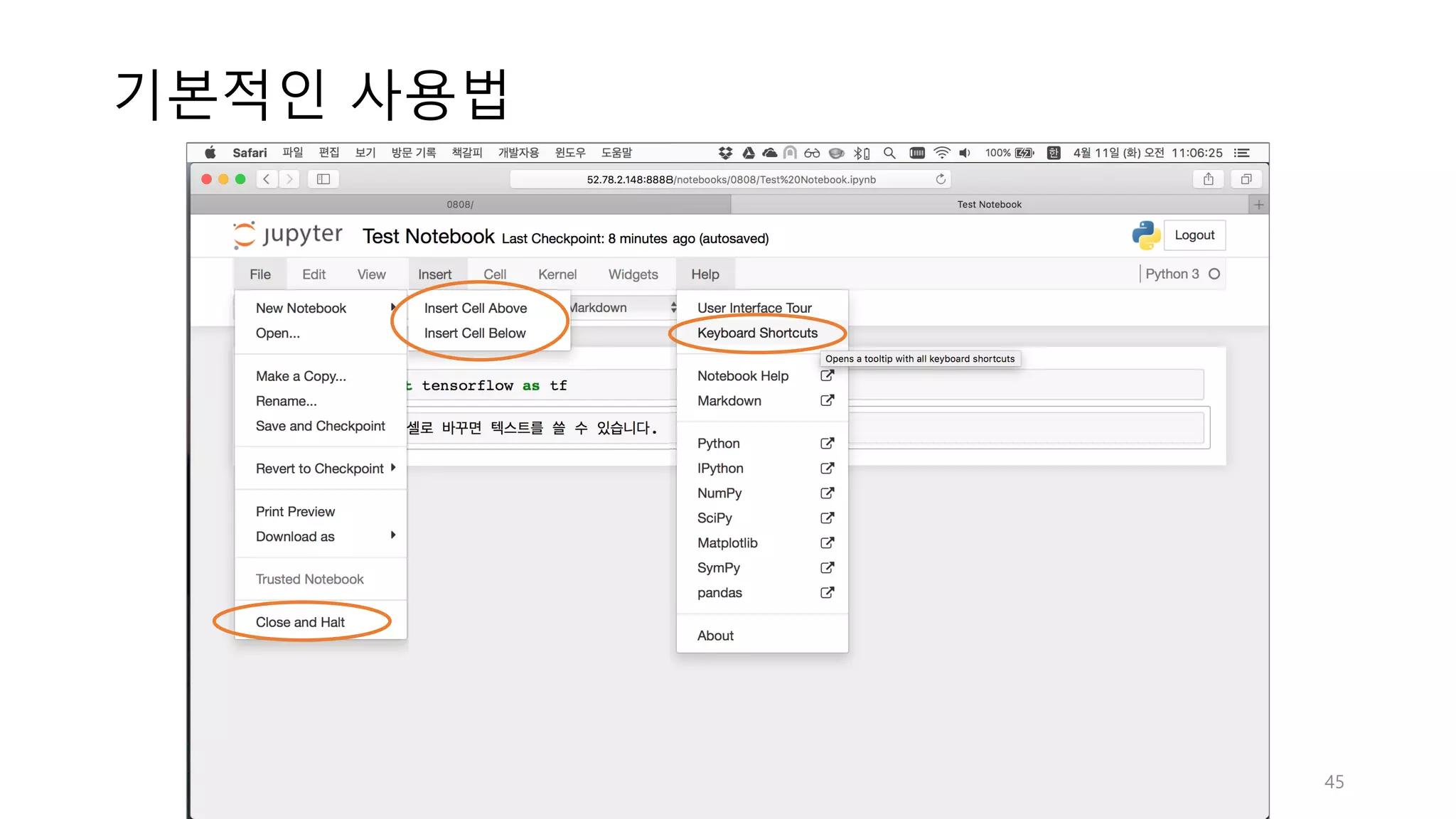The width and height of the screenshot is (1456, 819).
Task: Go forward with Safari forward arrow
Action: click(x=289, y=179)
